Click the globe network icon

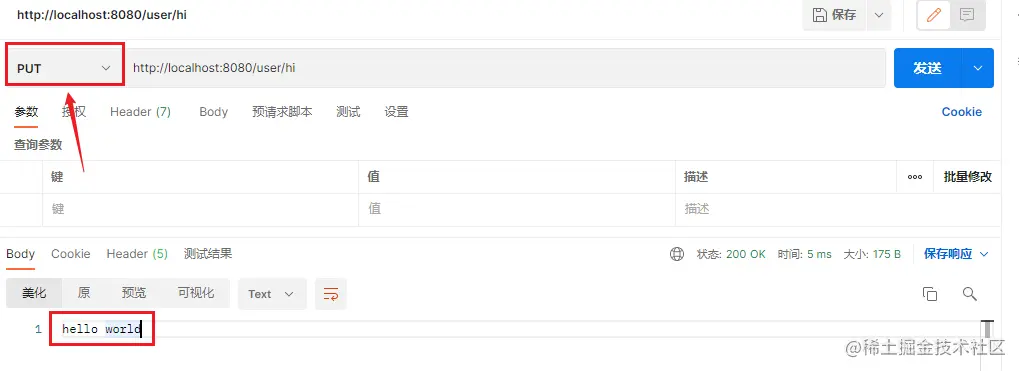click(677, 254)
